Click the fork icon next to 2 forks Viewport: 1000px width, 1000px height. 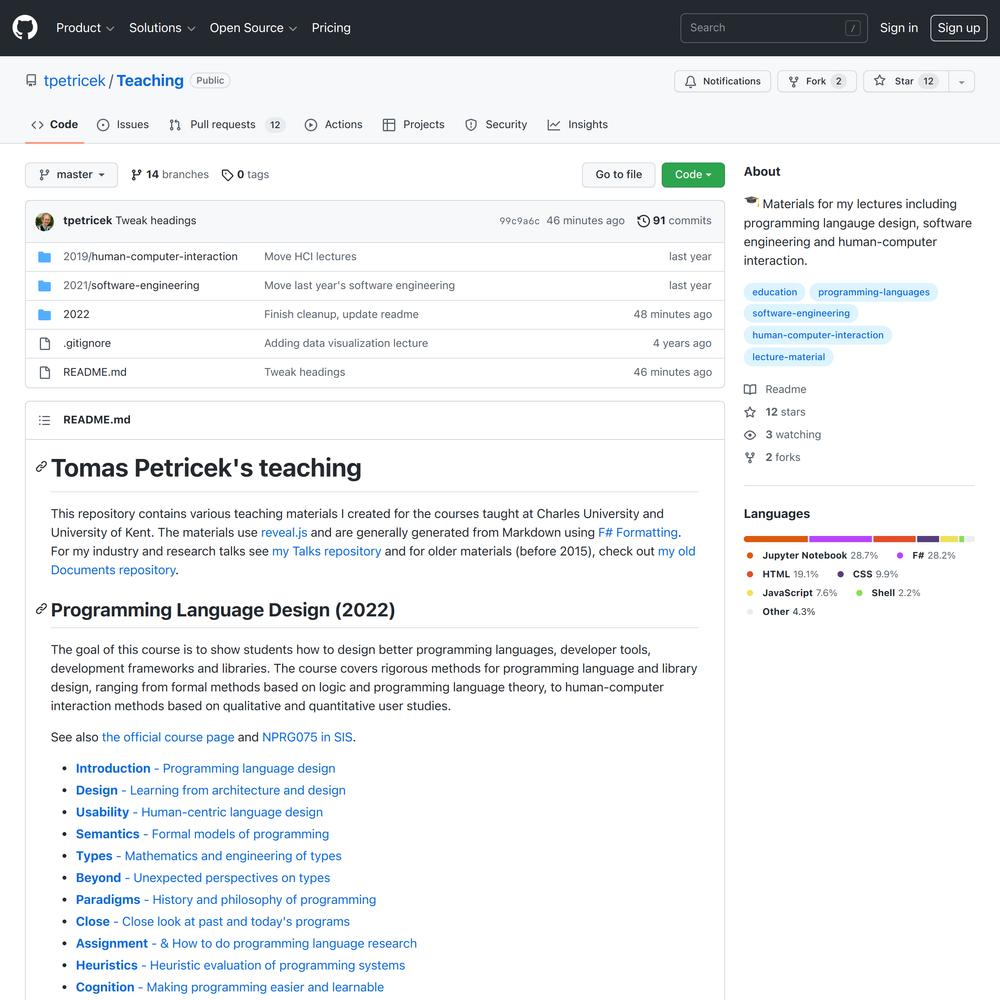(750, 457)
